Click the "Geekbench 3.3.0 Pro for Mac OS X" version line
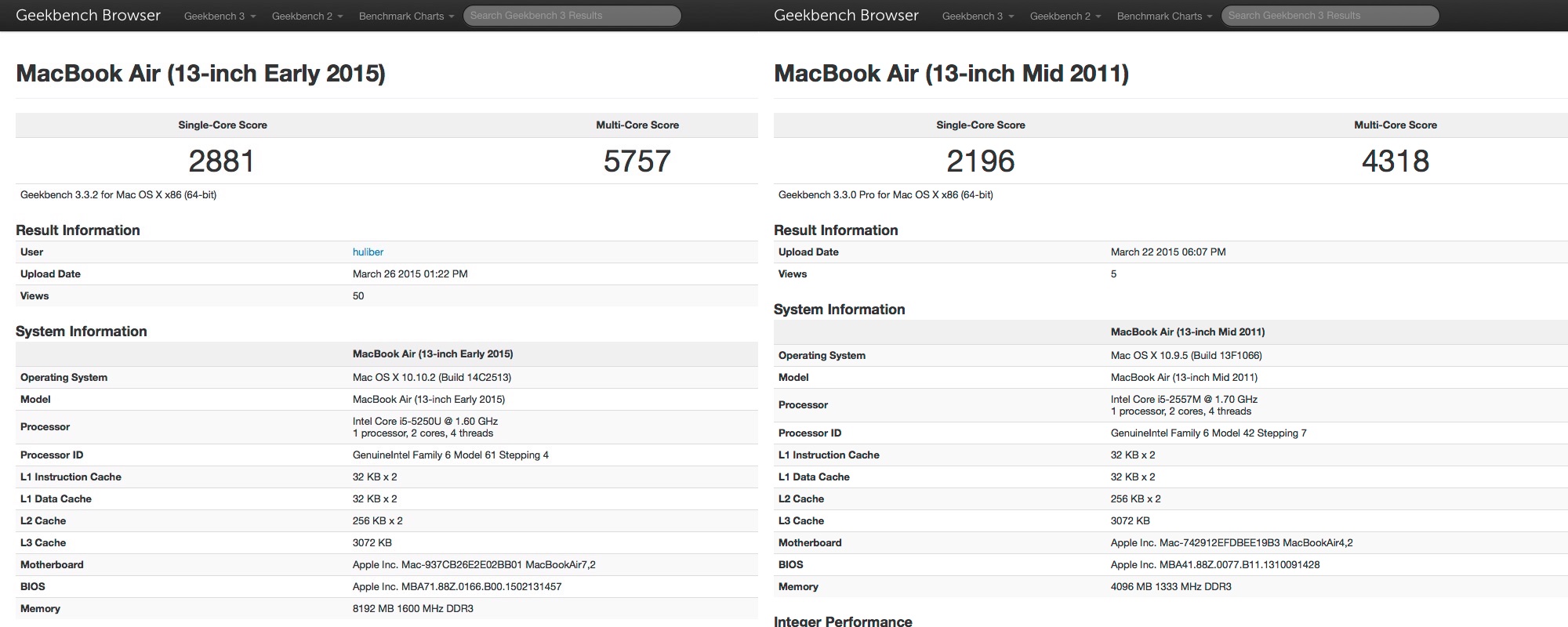Viewport: 1568px width, 627px height. click(x=886, y=194)
